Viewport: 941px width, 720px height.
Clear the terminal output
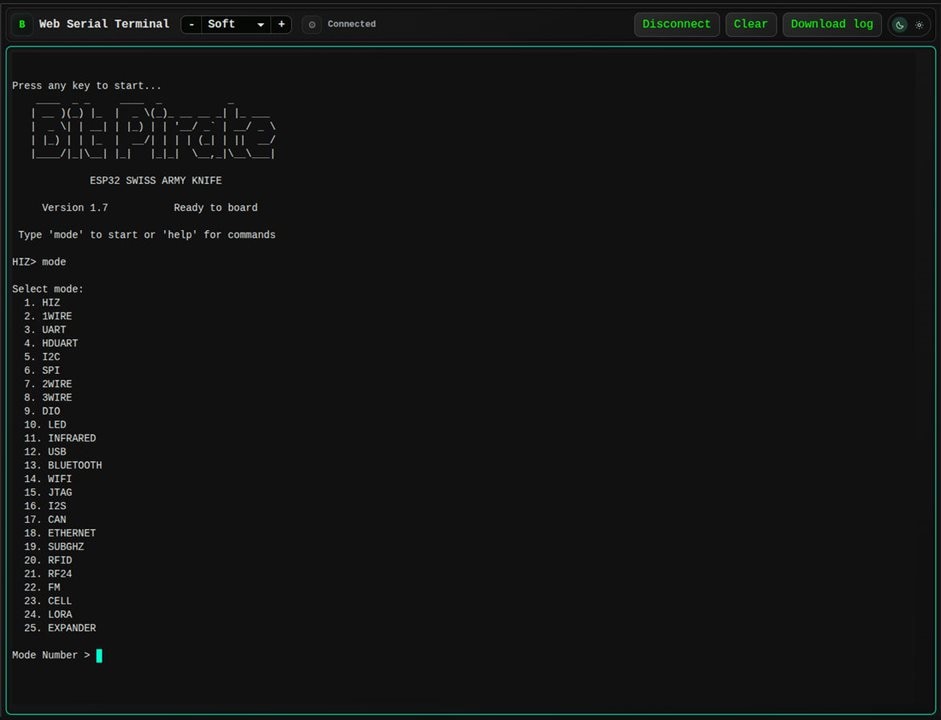tap(751, 25)
